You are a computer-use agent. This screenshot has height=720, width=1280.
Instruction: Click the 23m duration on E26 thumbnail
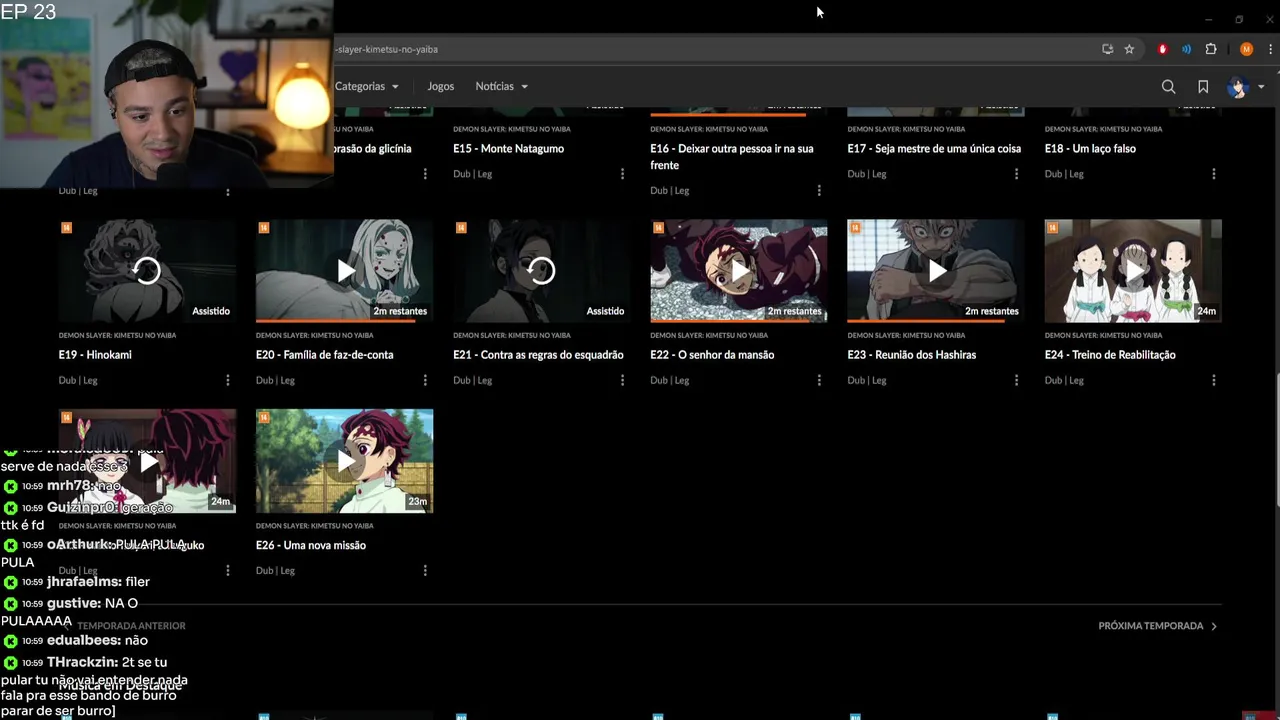click(x=417, y=501)
